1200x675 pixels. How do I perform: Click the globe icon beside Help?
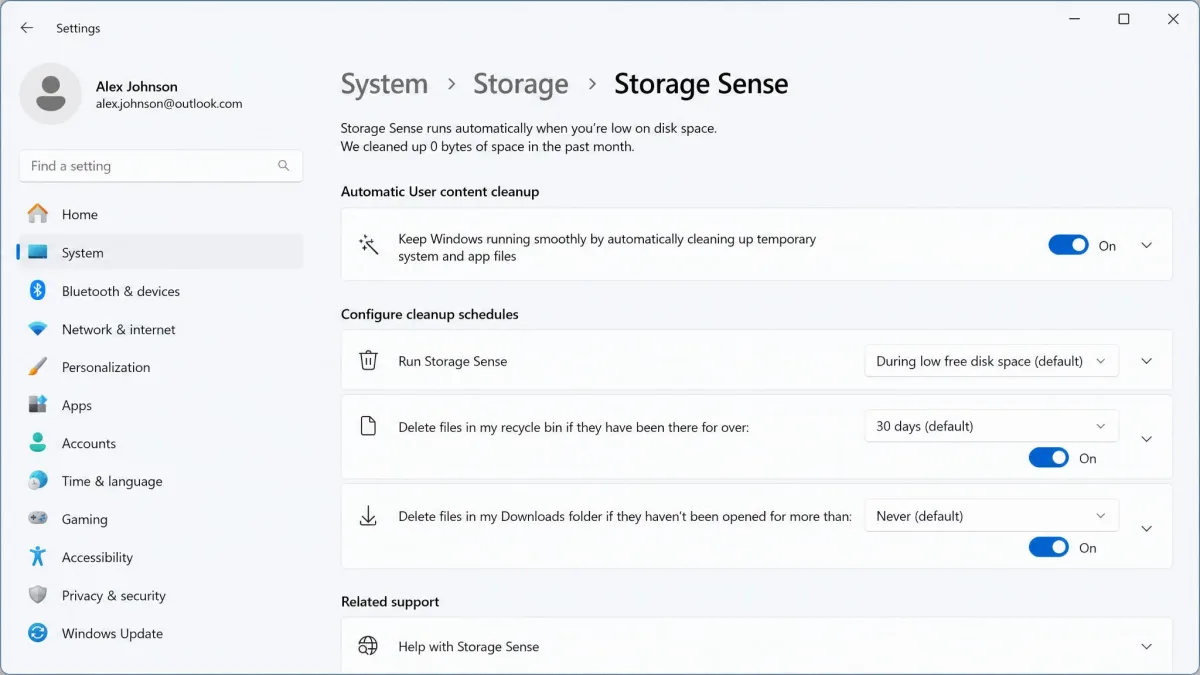369,646
